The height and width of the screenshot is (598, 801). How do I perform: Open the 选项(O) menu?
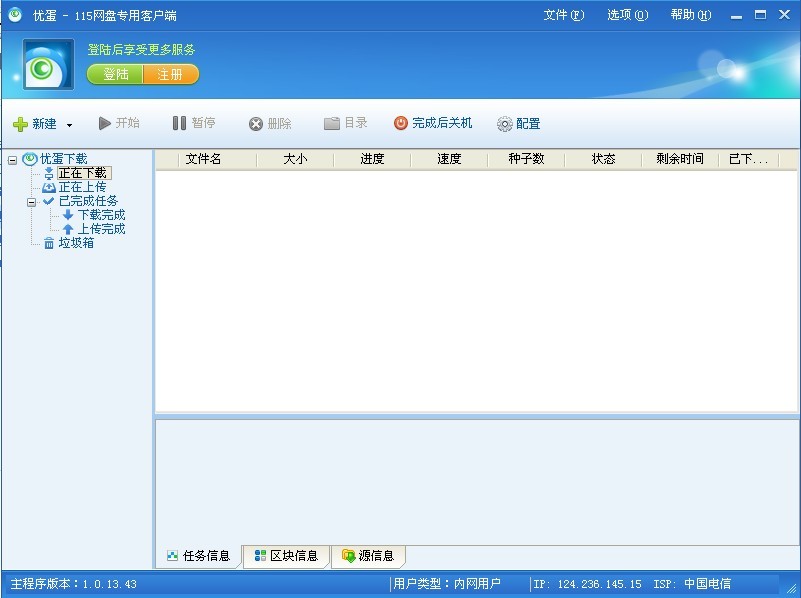click(x=627, y=15)
